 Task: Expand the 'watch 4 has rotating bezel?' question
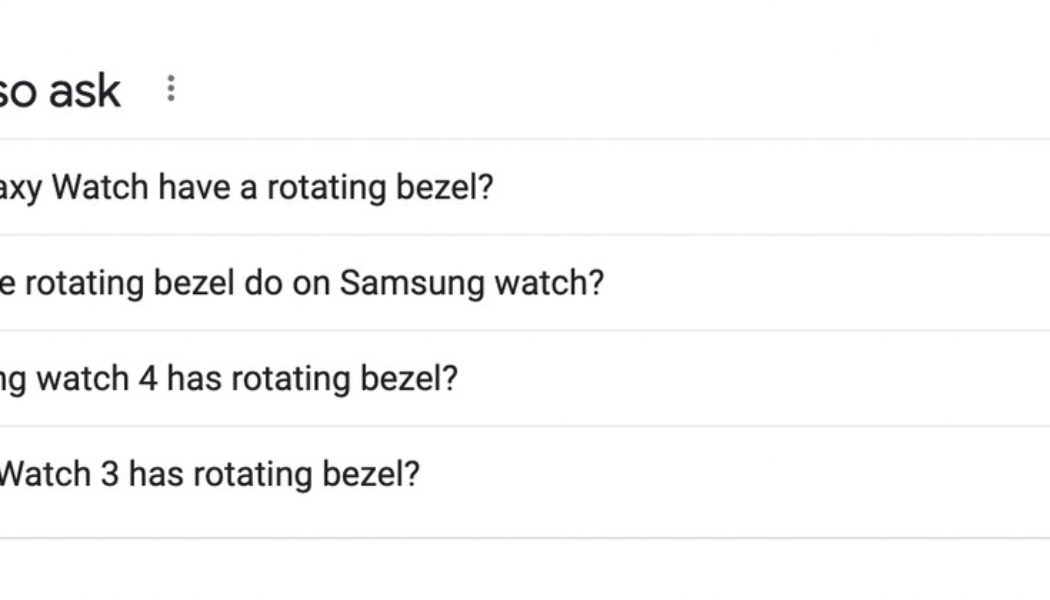coord(230,379)
